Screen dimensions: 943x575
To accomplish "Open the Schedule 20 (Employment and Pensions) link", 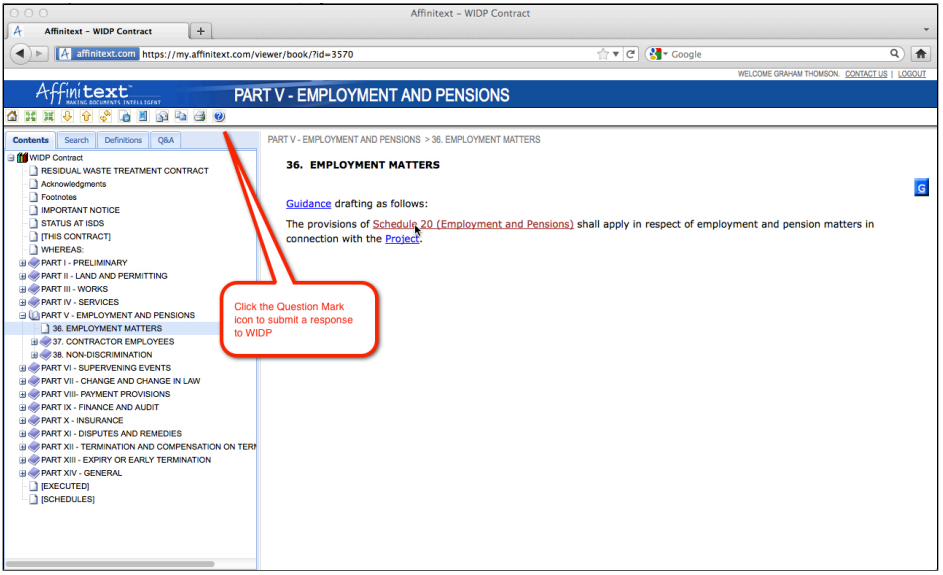I will pyautogui.click(x=472, y=224).
